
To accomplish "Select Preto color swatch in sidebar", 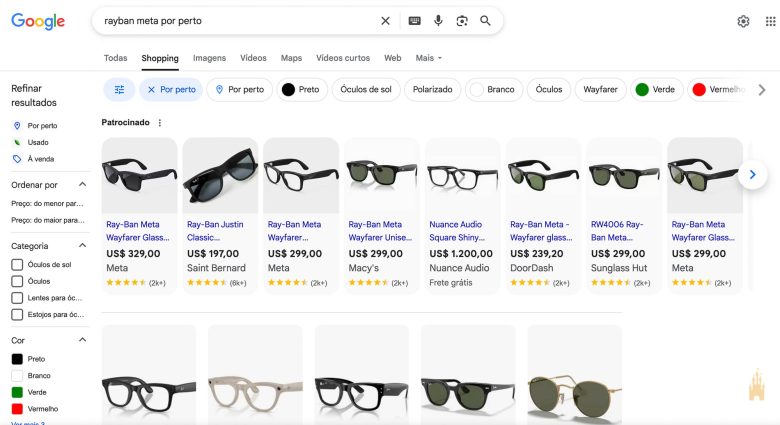I will click(17, 359).
